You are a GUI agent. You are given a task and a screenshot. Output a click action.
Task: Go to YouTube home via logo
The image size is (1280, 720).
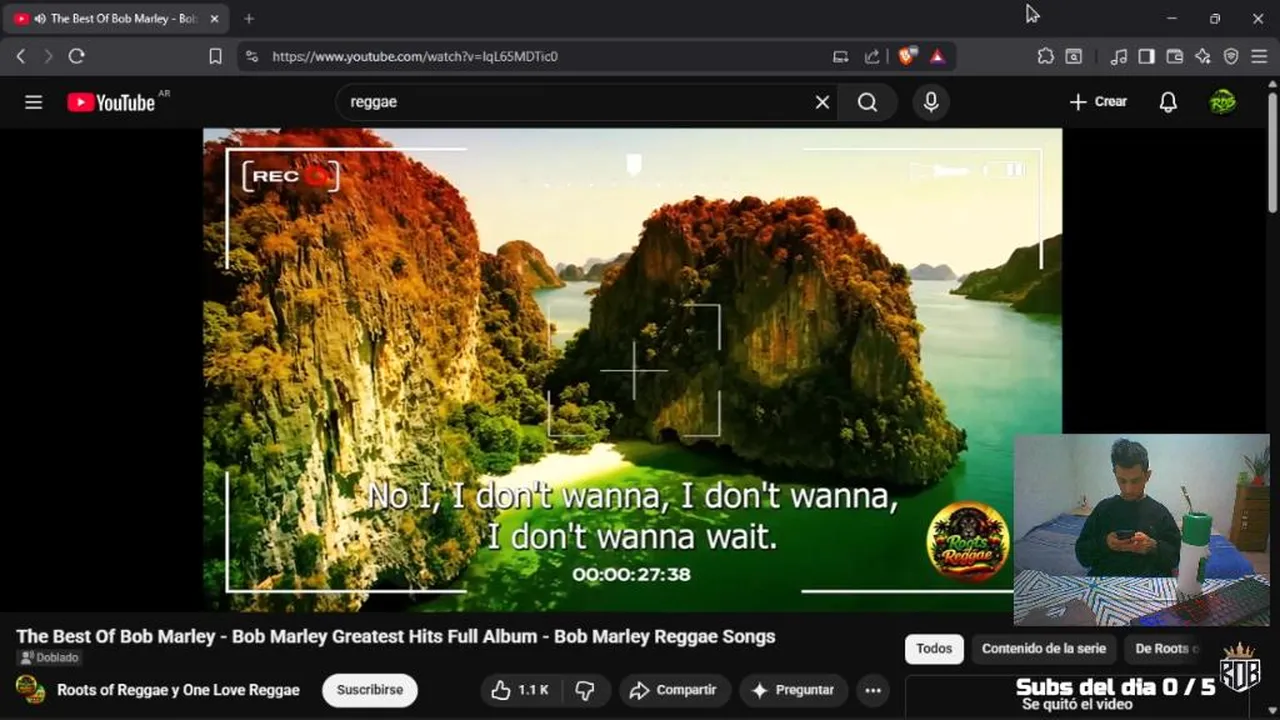click(111, 102)
